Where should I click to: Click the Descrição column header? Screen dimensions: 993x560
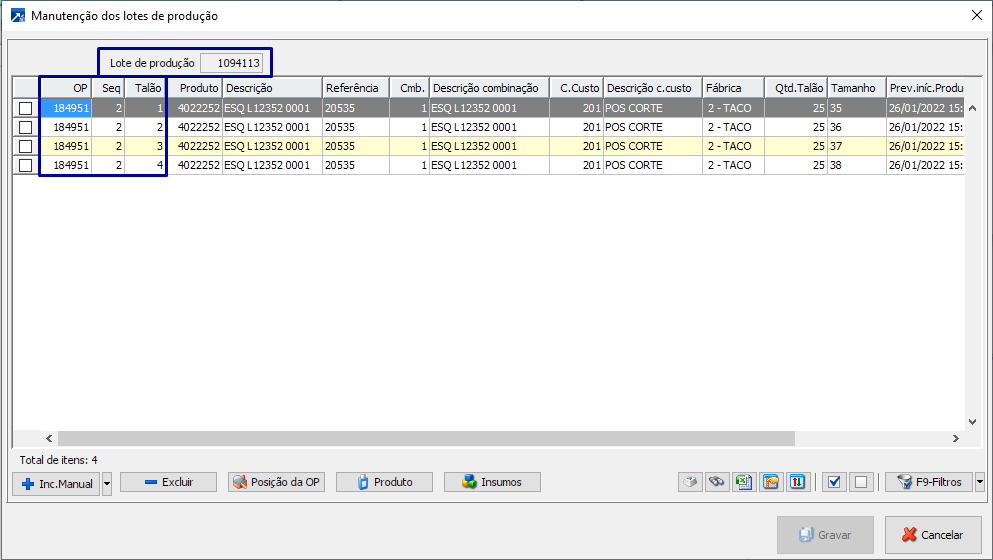click(x=272, y=88)
